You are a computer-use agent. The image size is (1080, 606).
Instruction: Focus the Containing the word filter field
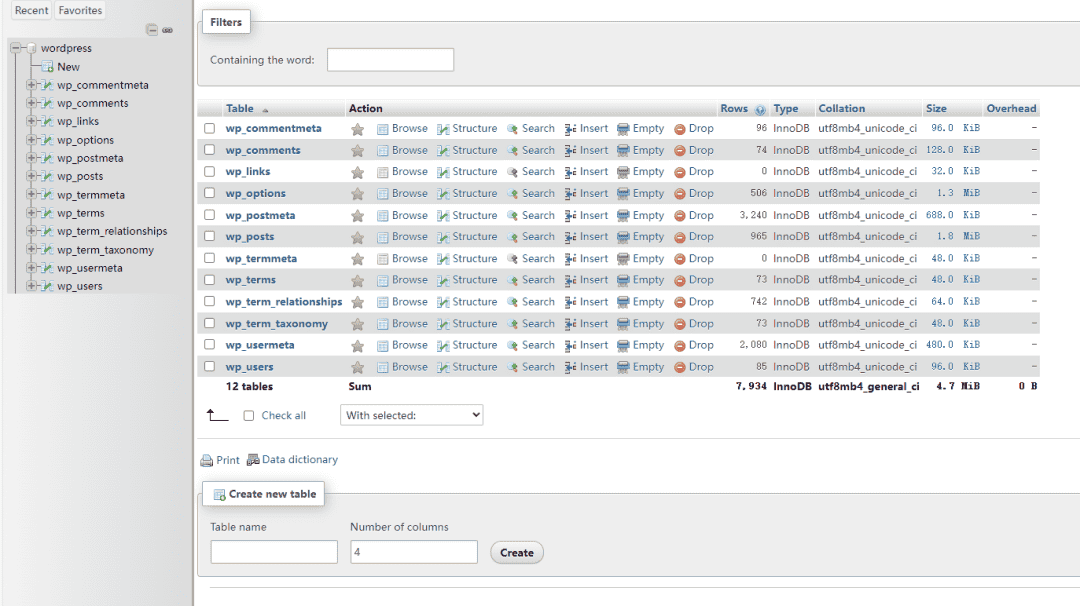click(x=390, y=60)
